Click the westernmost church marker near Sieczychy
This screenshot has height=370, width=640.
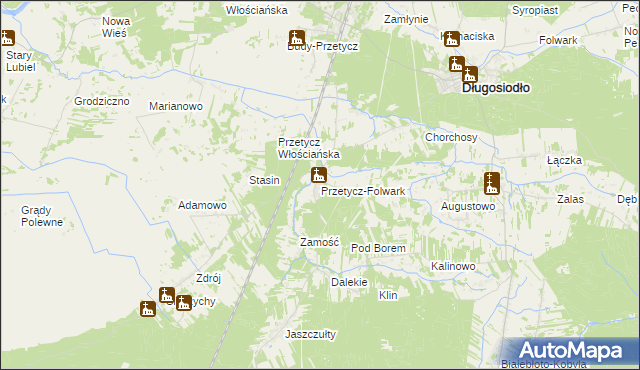[148, 309]
